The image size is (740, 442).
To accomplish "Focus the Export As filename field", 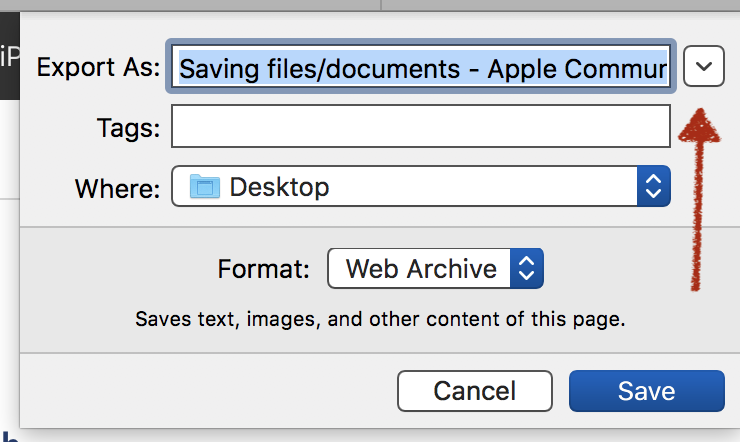I will click(423, 68).
